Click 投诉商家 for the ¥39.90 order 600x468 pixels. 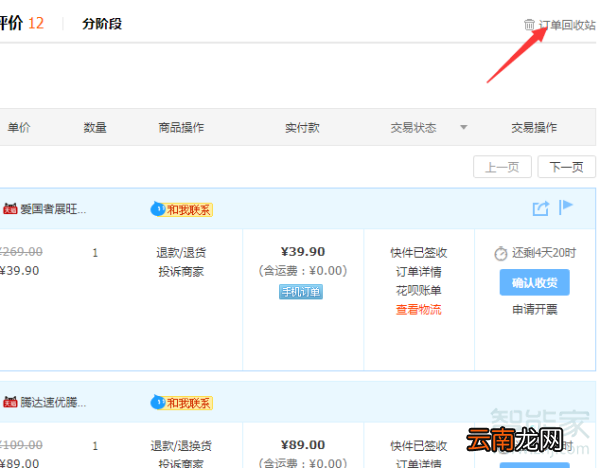pos(181,272)
